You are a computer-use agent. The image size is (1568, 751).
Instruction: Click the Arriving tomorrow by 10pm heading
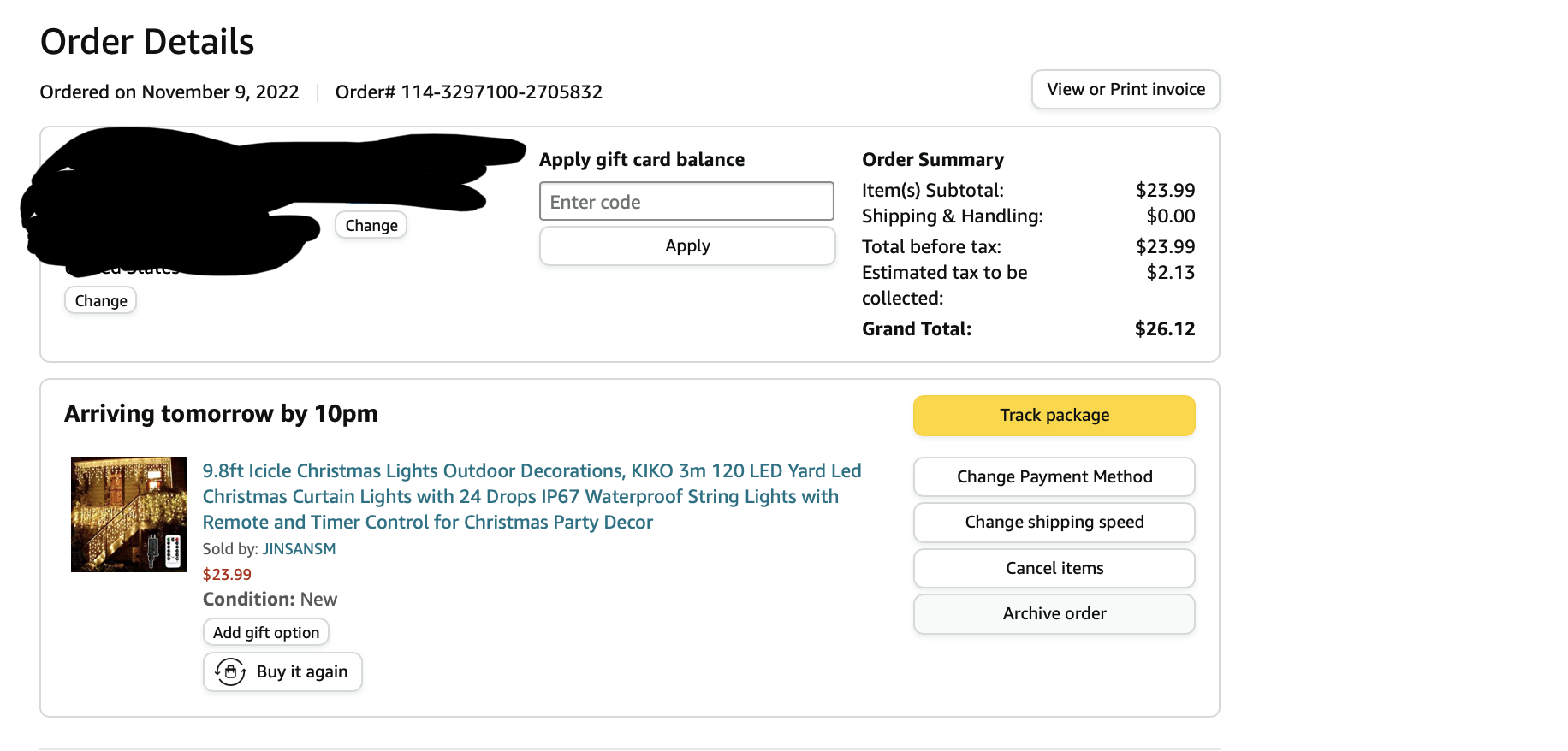[221, 413]
